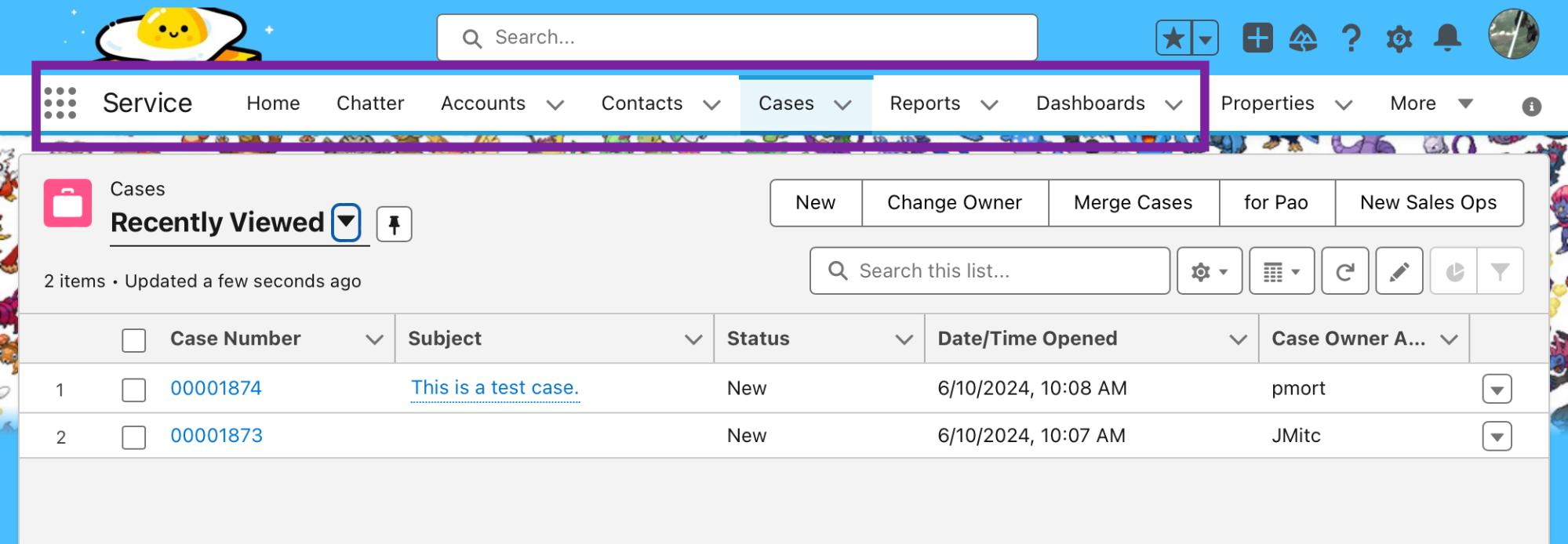Open the 'This is a test case.' link

click(x=495, y=388)
